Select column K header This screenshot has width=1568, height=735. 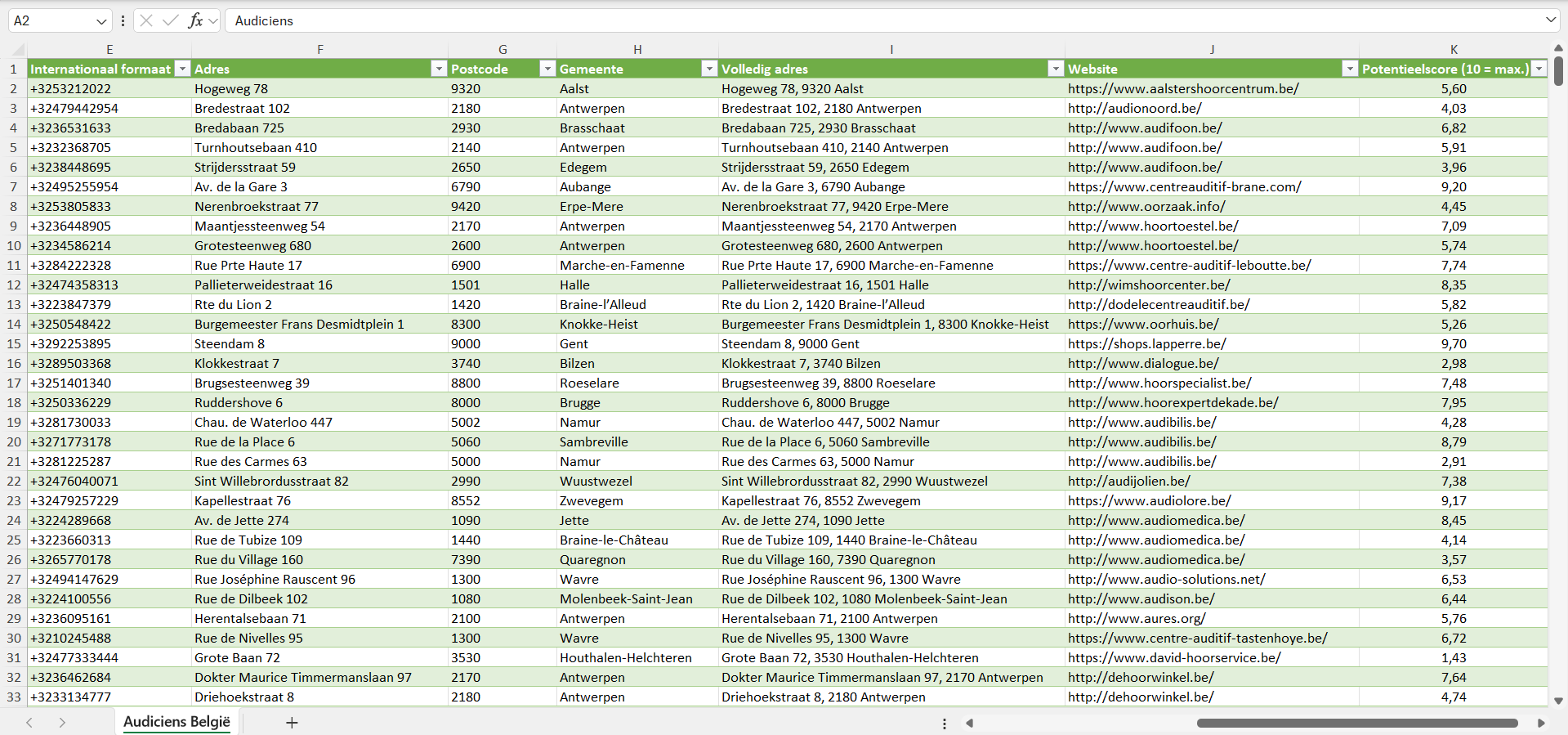click(1454, 49)
